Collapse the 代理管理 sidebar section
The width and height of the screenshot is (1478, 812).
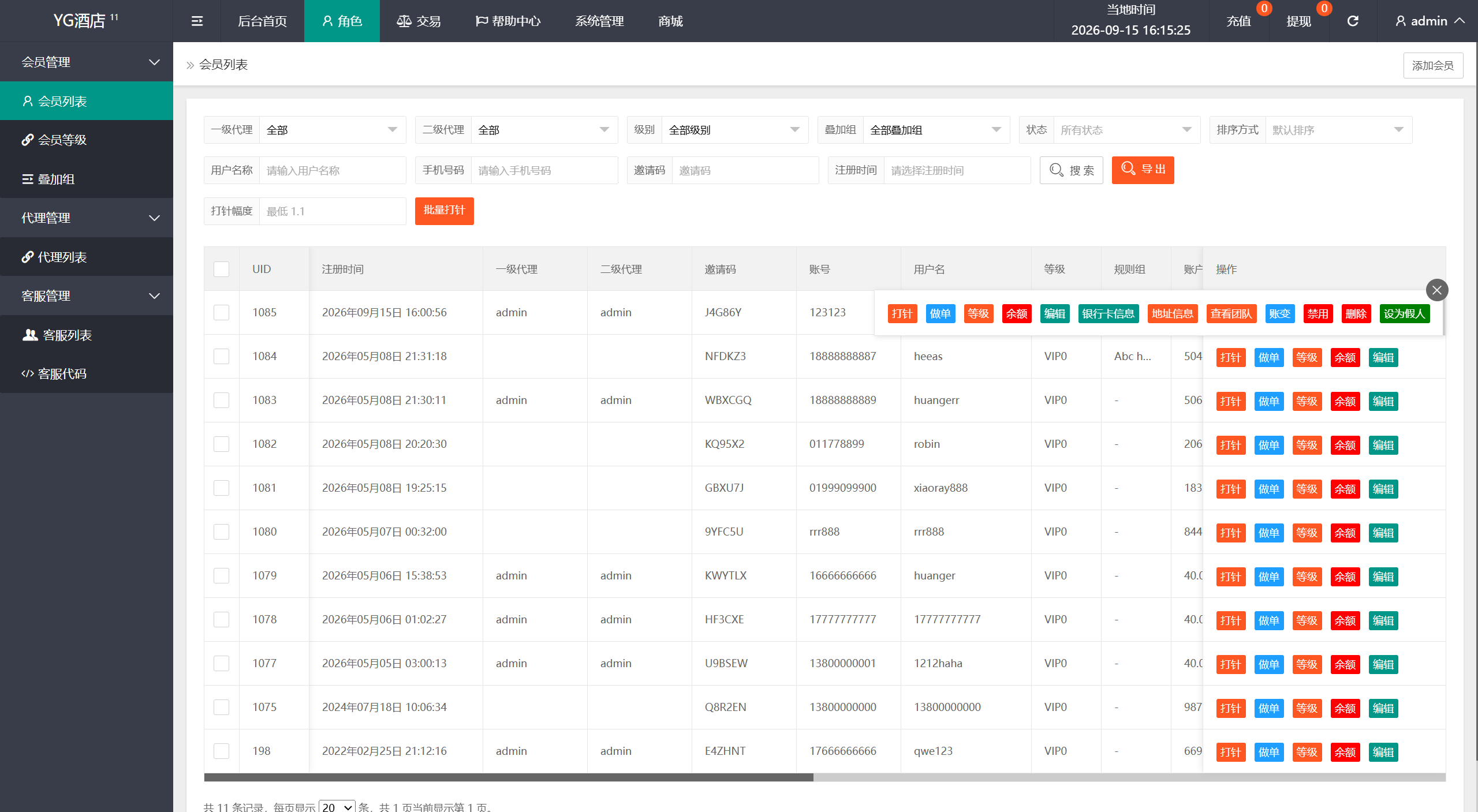pyautogui.click(x=87, y=218)
